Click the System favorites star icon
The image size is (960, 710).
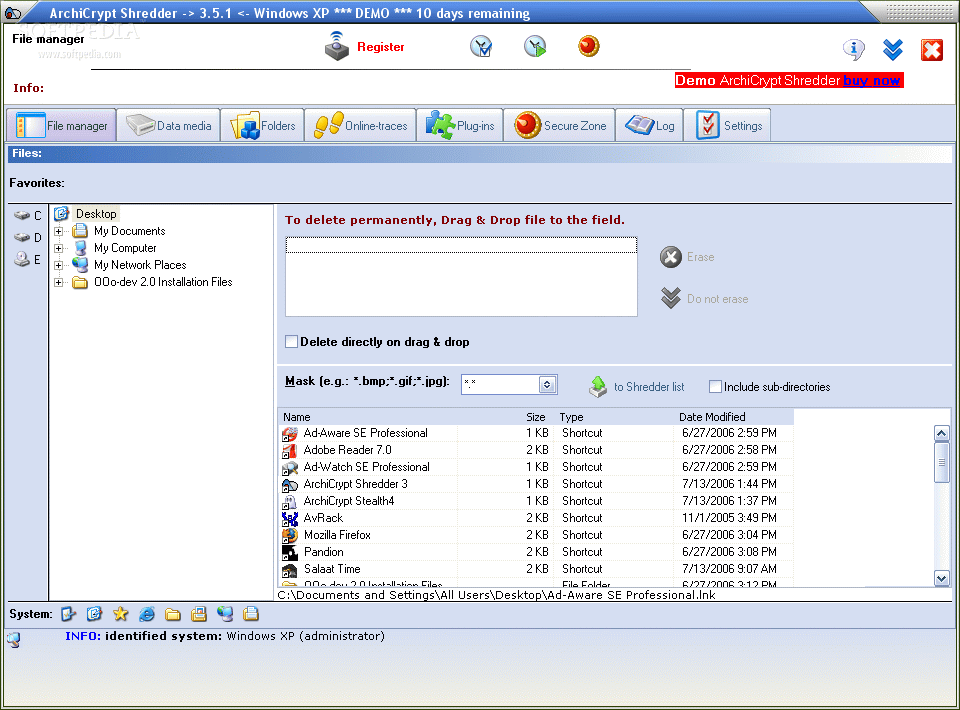click(121, 614)
